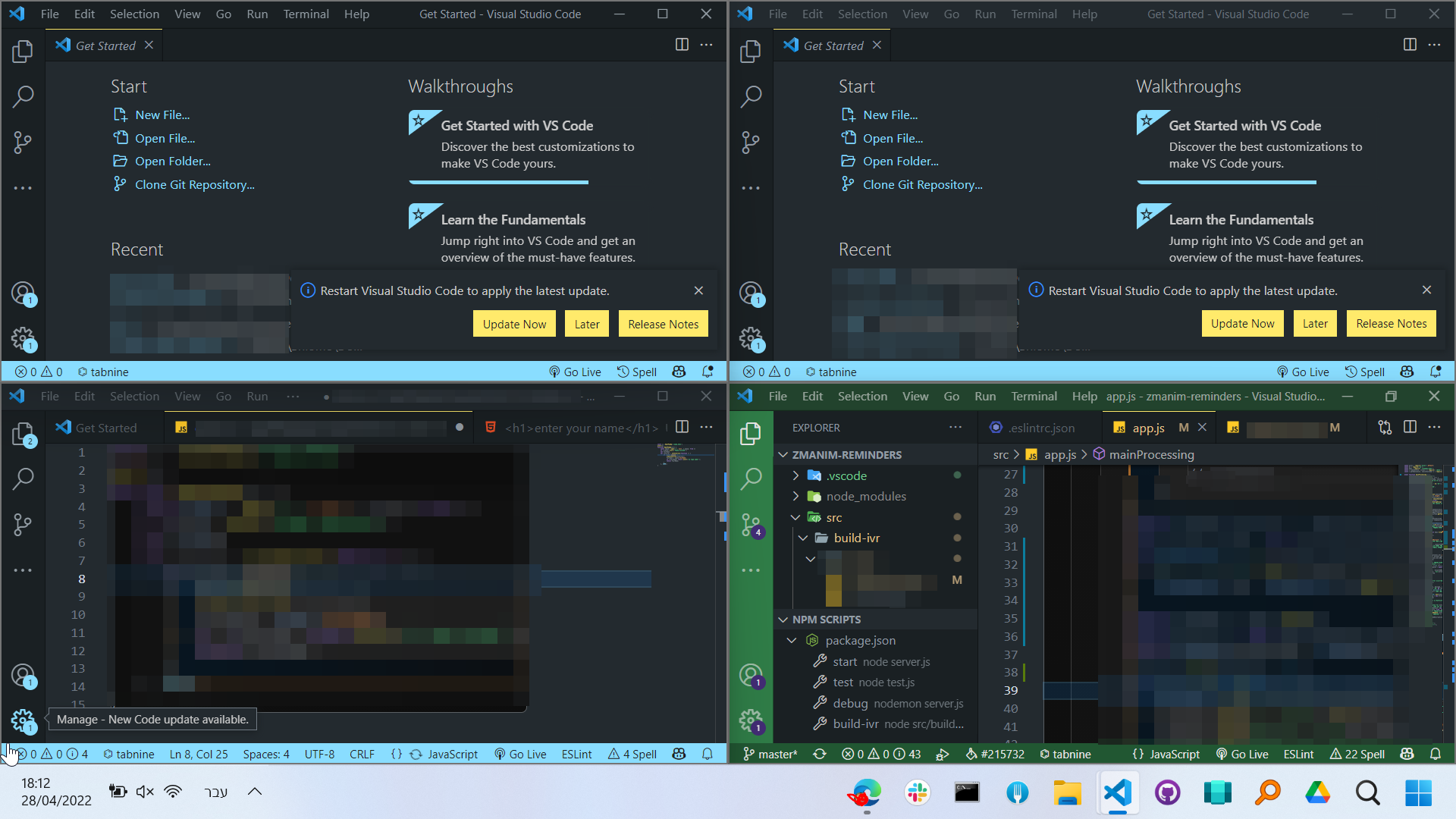Image resolution: width=1456 pixels, height=819 pixels.
Task: Click mainProcessing breadcrumb
Action: click(1151, 454)
